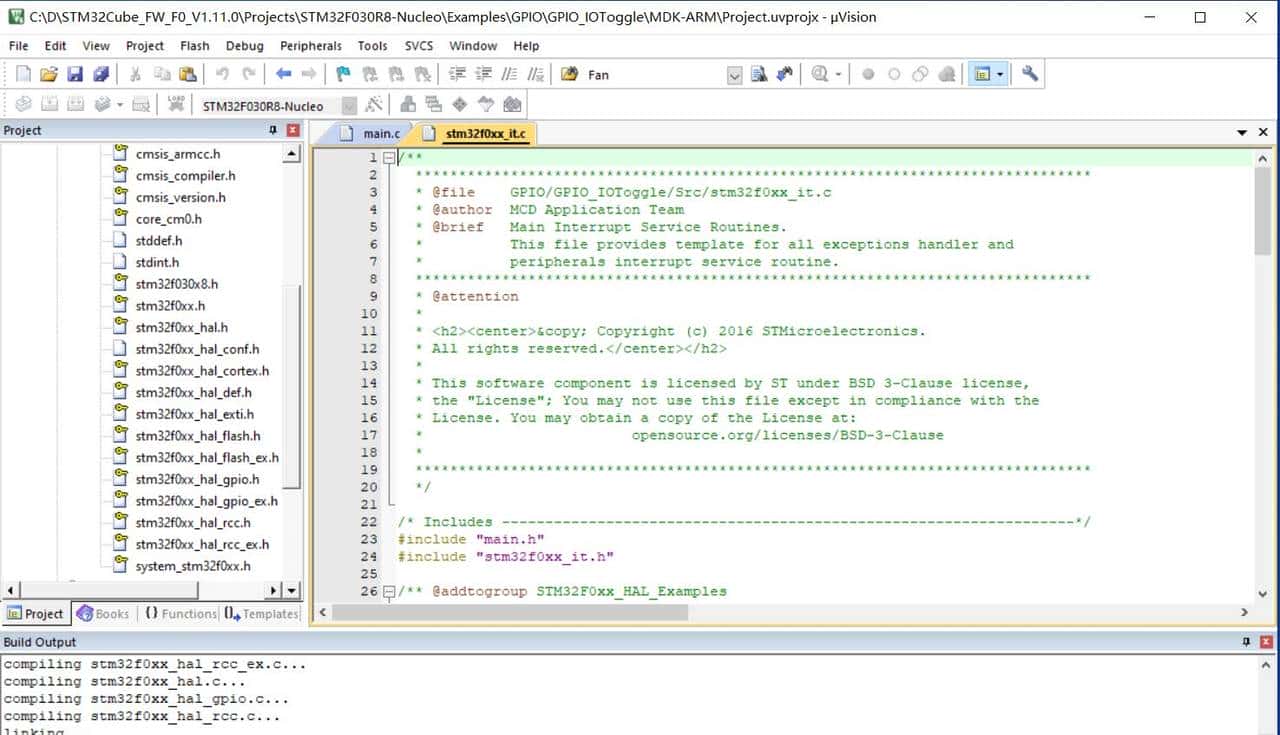Toggle the Build Output pin
Image resolution: width=1280 pixels, height=735 pixels.
[x=1246, y=642]
